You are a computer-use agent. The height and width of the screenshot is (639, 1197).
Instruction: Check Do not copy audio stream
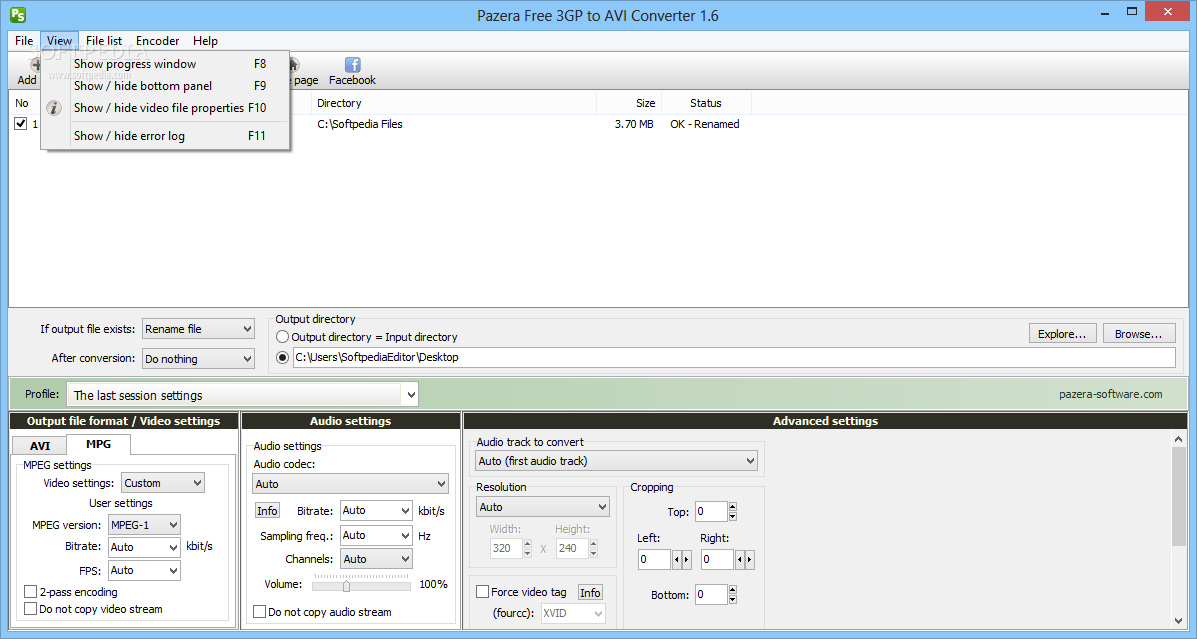(x=260, y=612)
